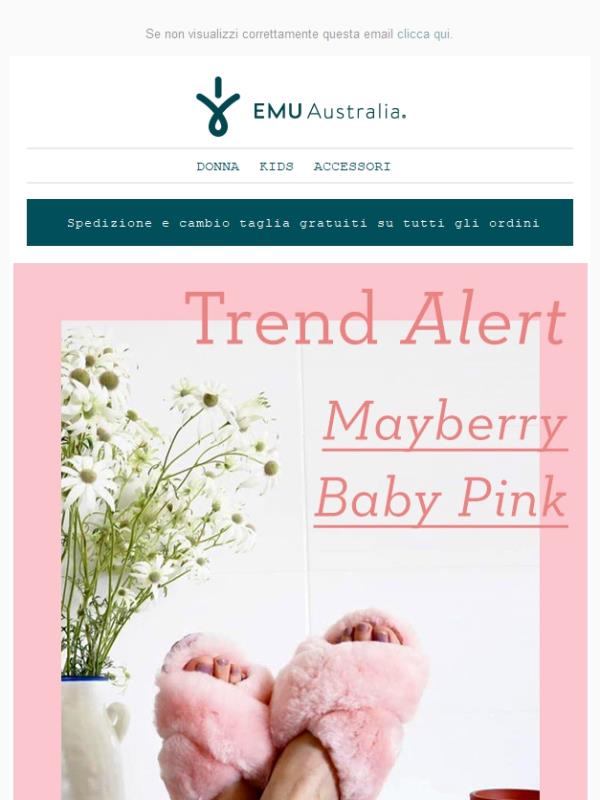Select the KIDS navigation item

coord(277,166)
